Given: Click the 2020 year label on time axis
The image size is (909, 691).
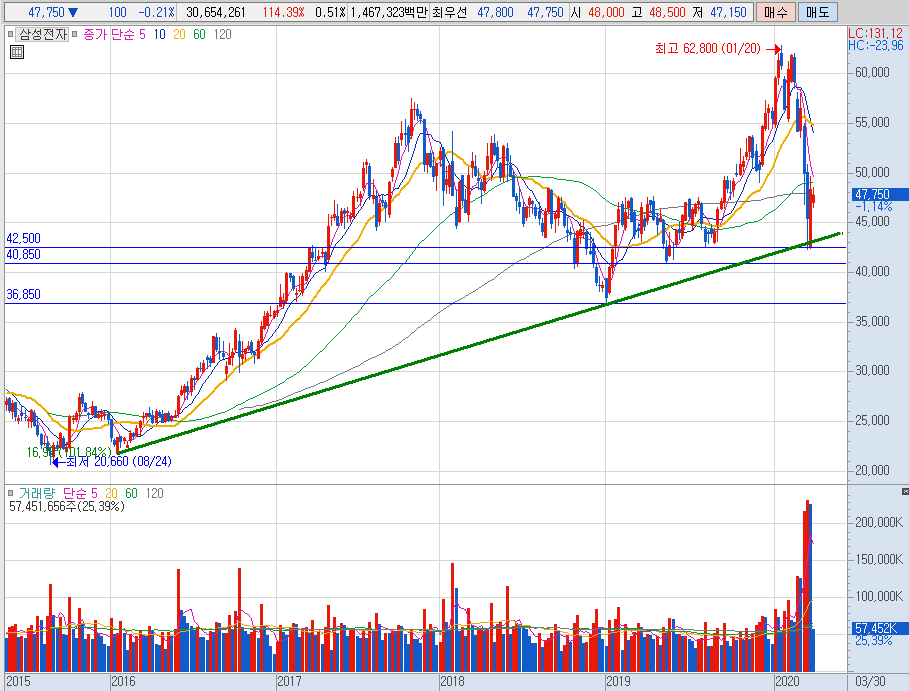Looking at the screenshot, I should (787, 681).
